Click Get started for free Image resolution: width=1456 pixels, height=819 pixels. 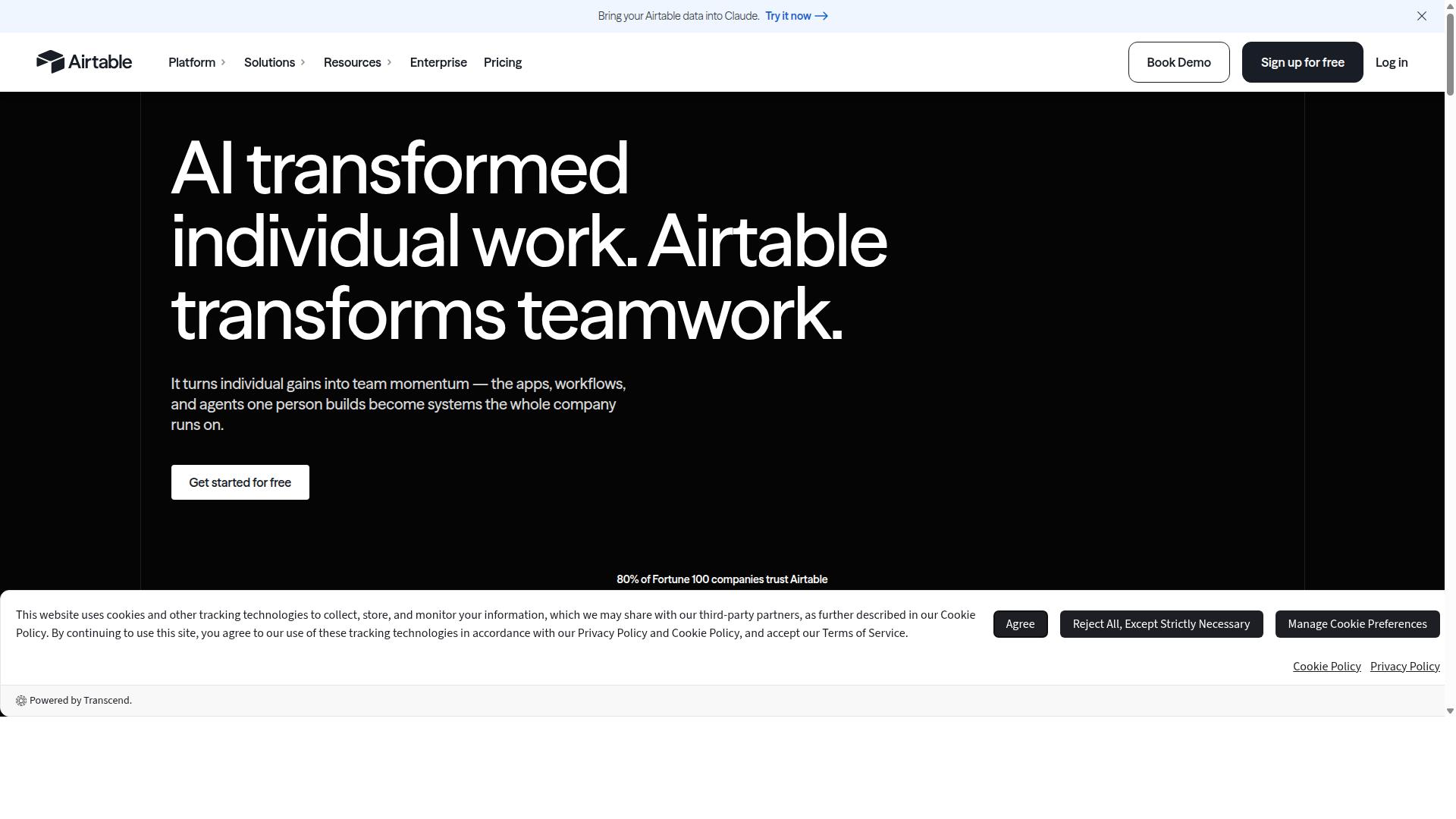pyautogui.click(x=240, y=482)
